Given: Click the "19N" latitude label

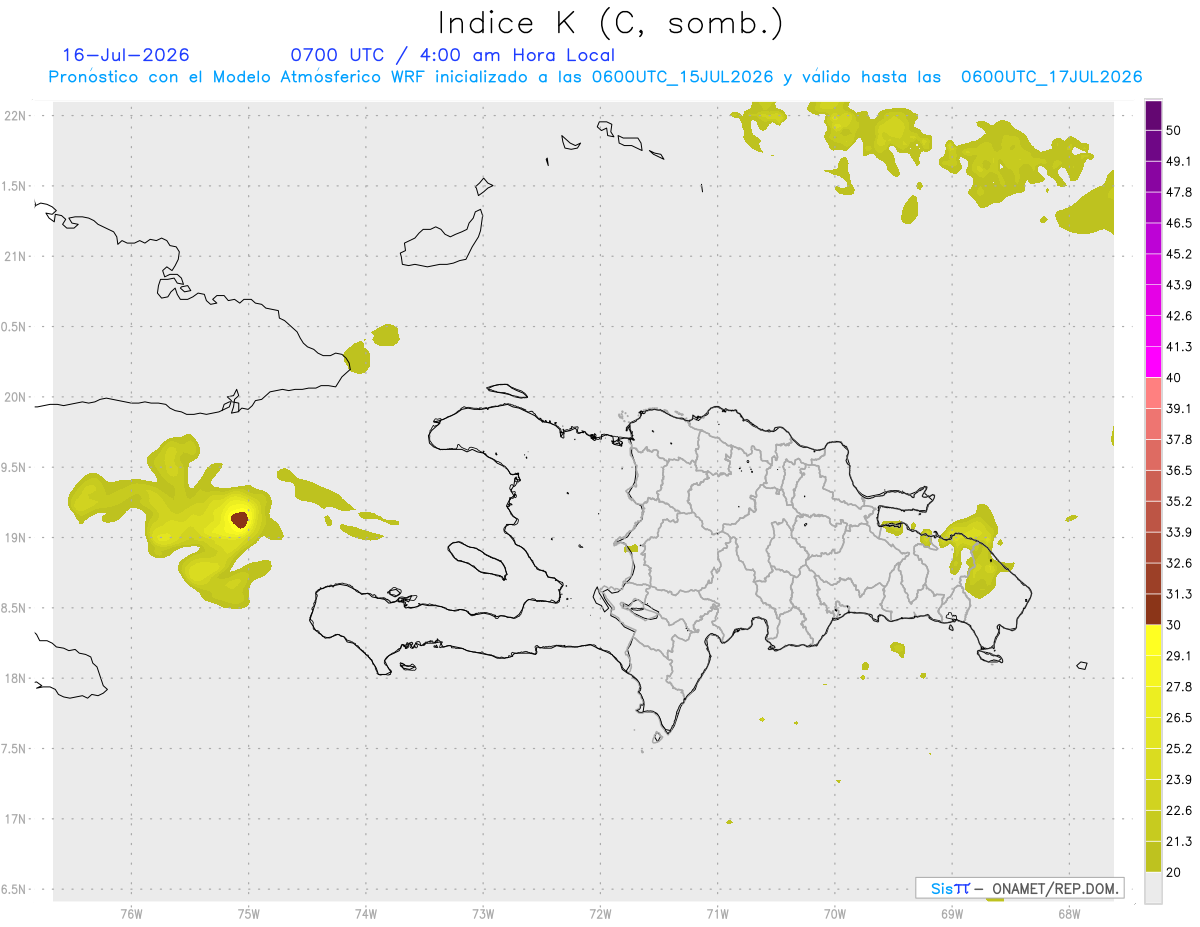Looking at the screenshot, I should pyautogui.click(x=14, y=537).
